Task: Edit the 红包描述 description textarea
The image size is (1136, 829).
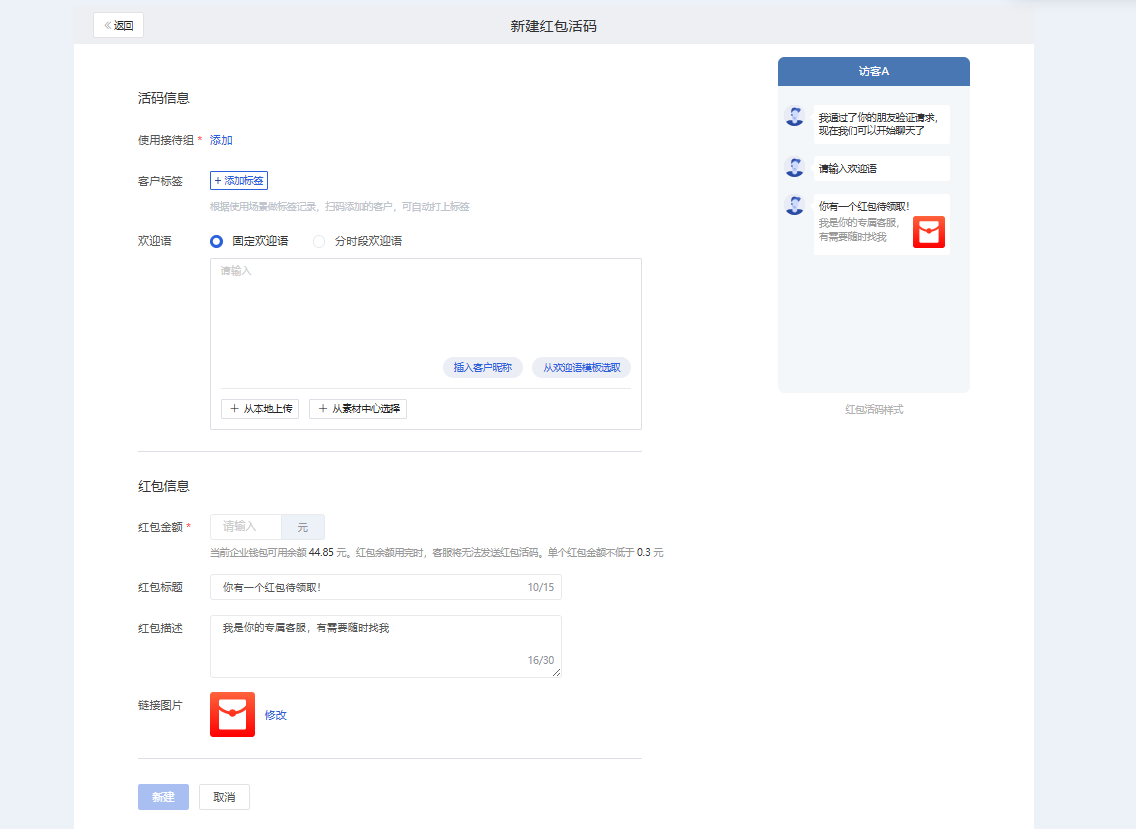Action: tap(385, 646)
